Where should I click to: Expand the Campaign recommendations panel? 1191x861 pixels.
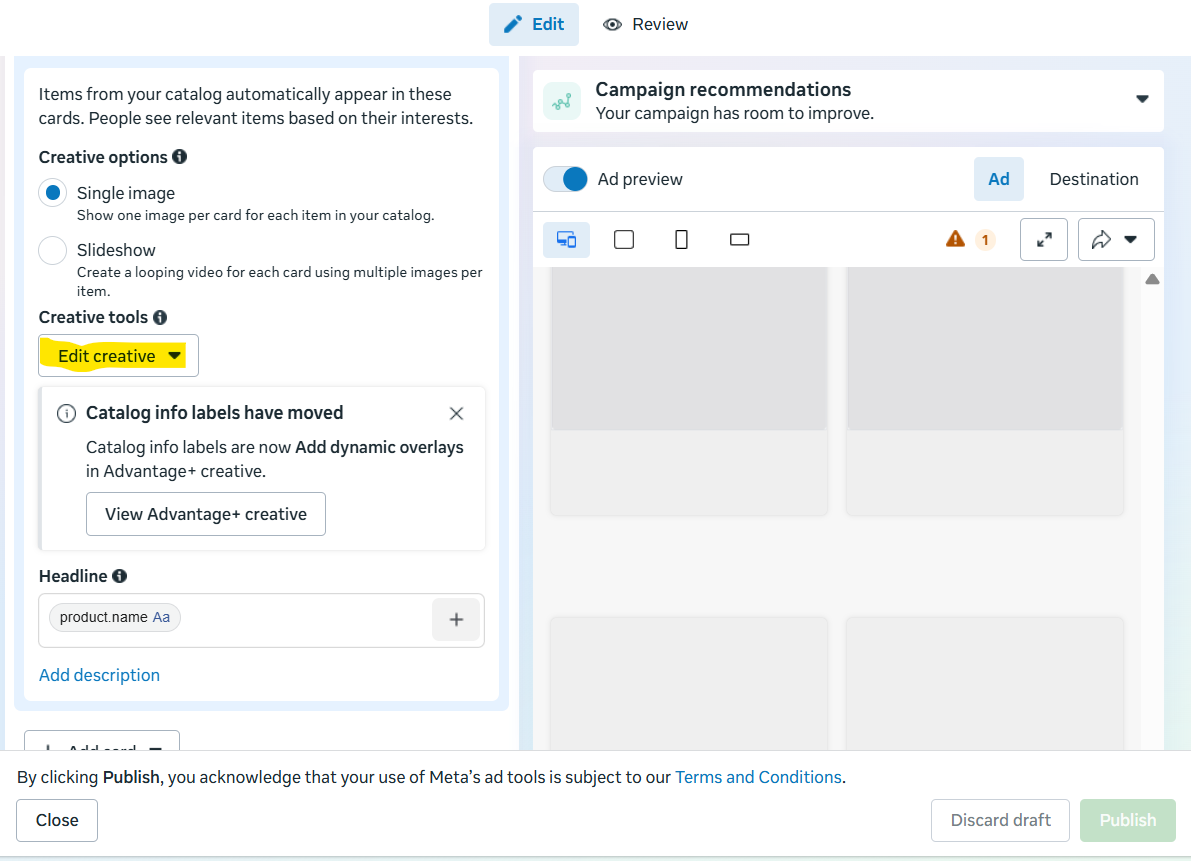point(1142,99)
